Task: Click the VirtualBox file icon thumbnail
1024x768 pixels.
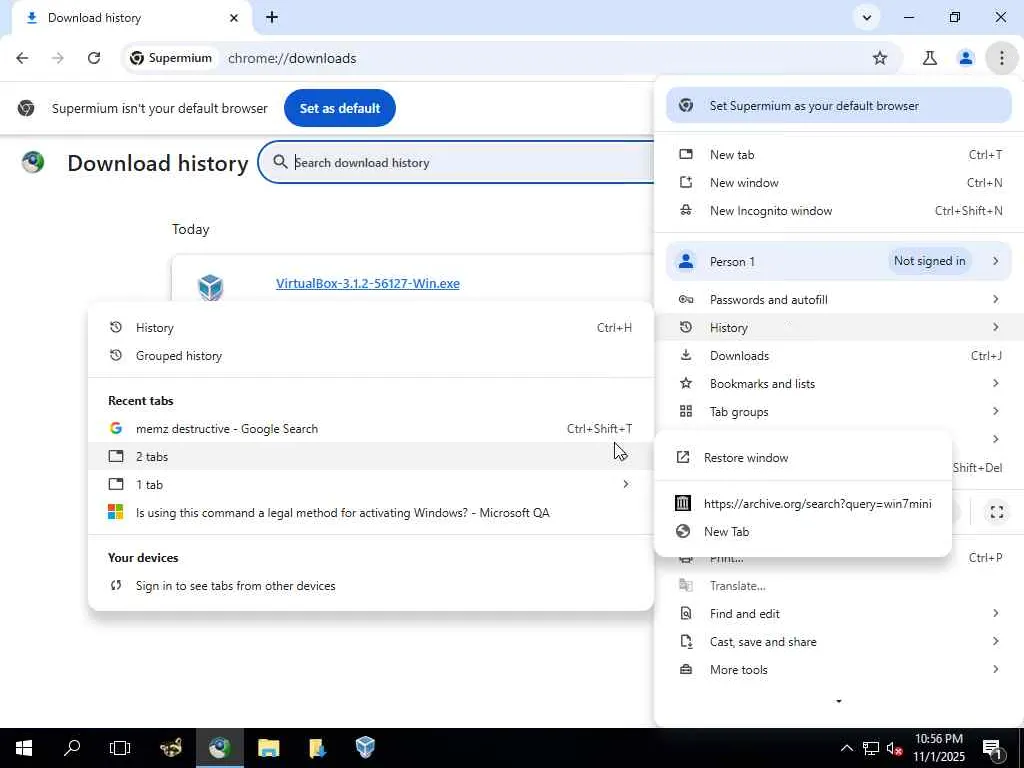Action: [210, 287]
